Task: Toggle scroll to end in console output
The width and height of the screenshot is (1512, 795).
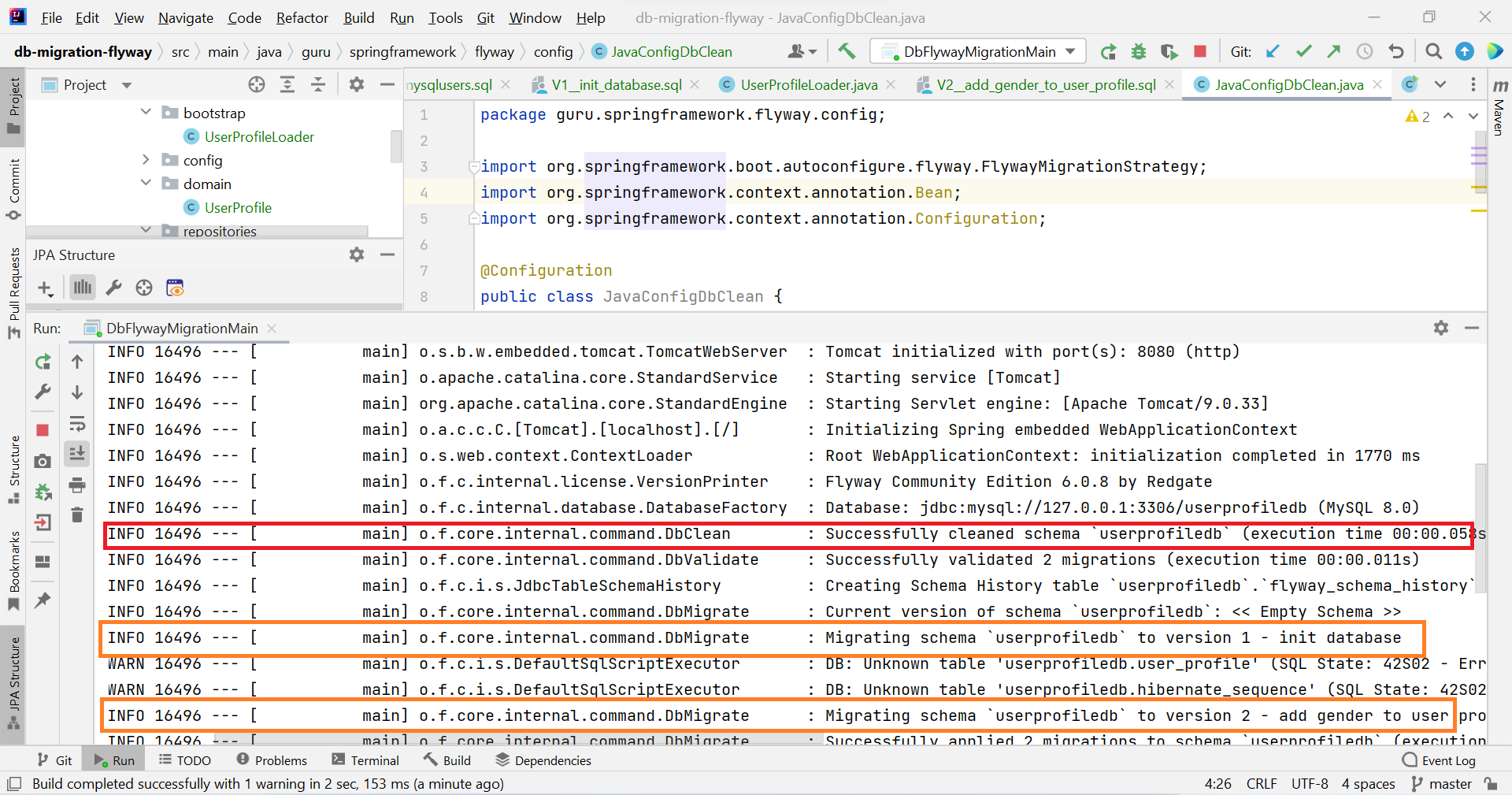Action: pos(76,453)
